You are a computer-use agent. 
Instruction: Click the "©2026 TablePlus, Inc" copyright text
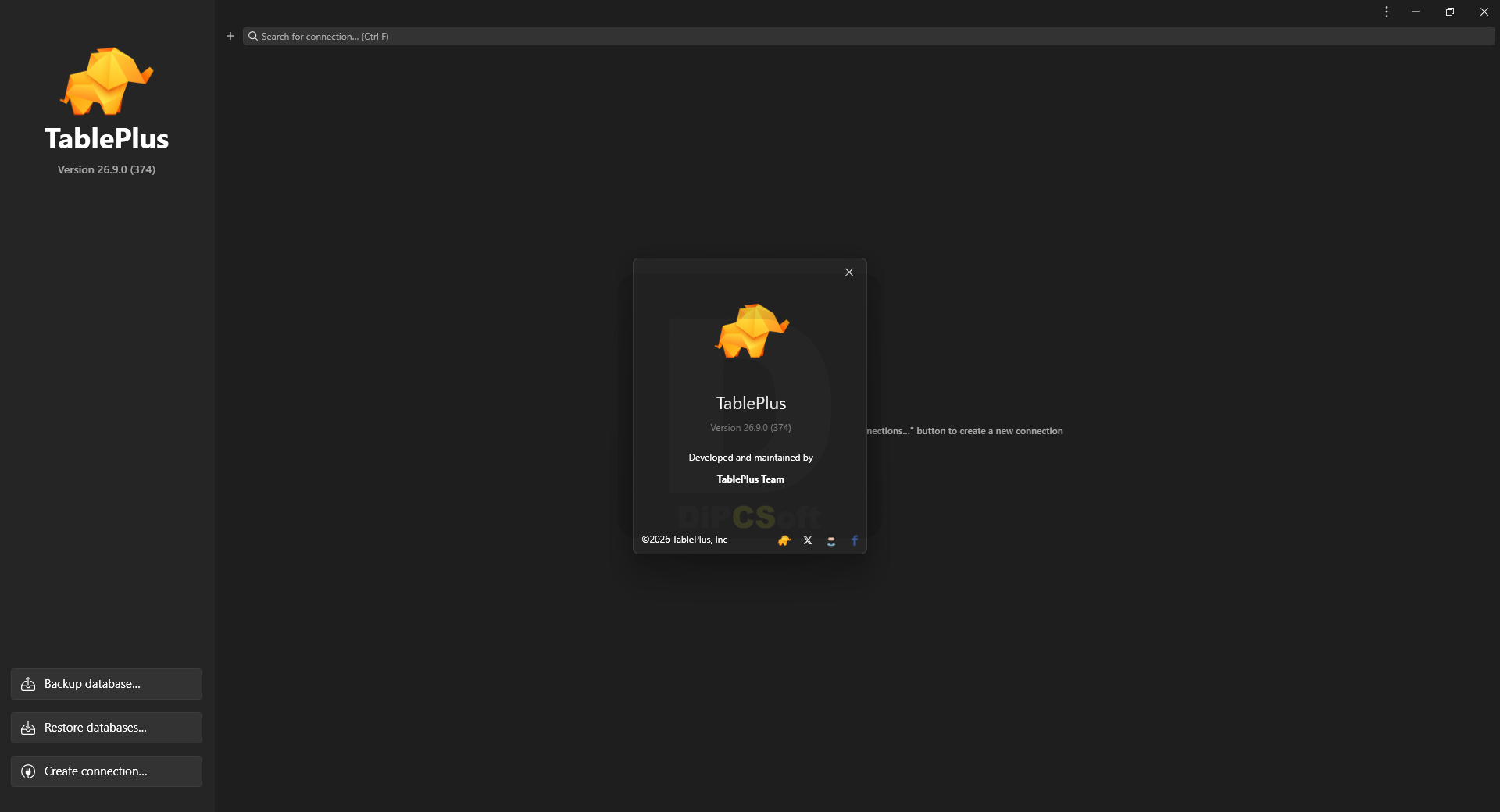684,540
